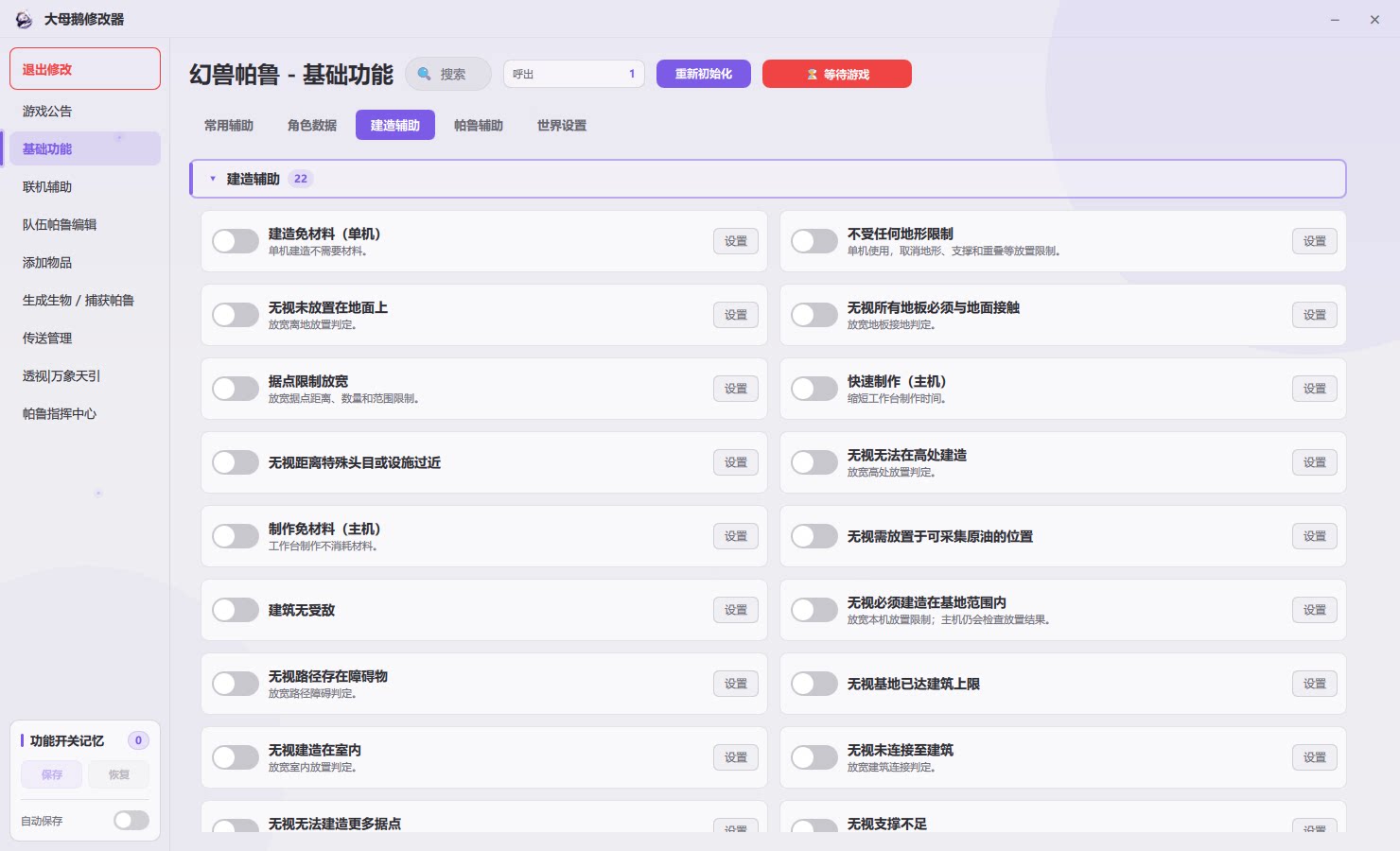The width and height of the screenshot is (1400, 851).
Task: Open 设置 for 无视路径存在障碍物
Action: point(736,684)
